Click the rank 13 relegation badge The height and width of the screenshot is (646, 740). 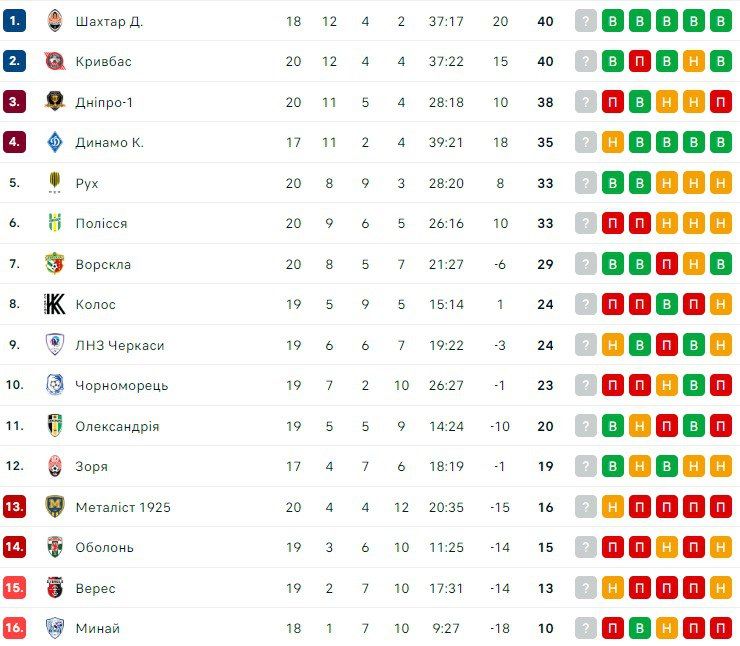click(15, 507)
